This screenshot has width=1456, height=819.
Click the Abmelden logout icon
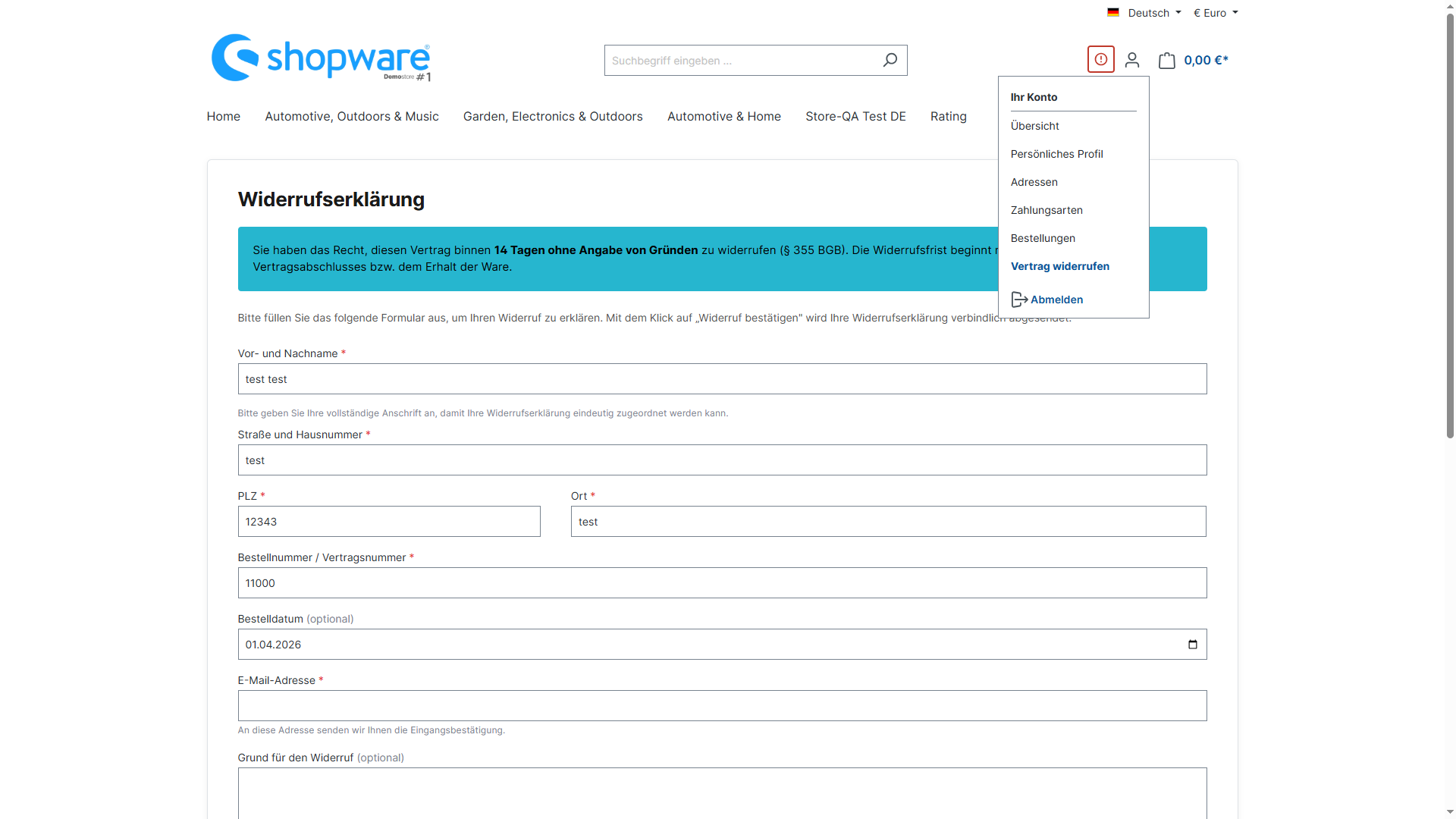tap(1019, 300)
